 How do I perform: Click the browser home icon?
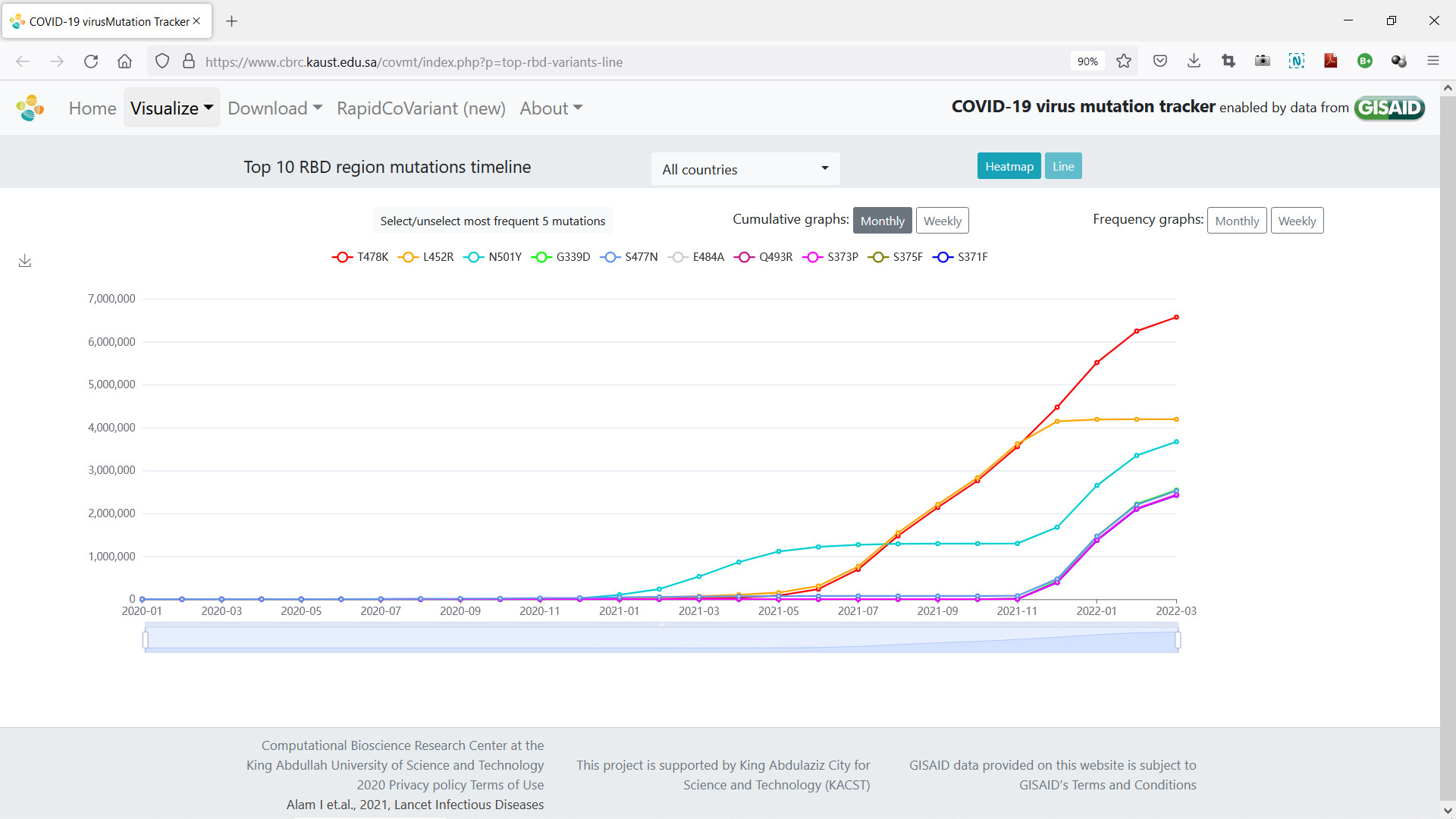coord(124,61)
